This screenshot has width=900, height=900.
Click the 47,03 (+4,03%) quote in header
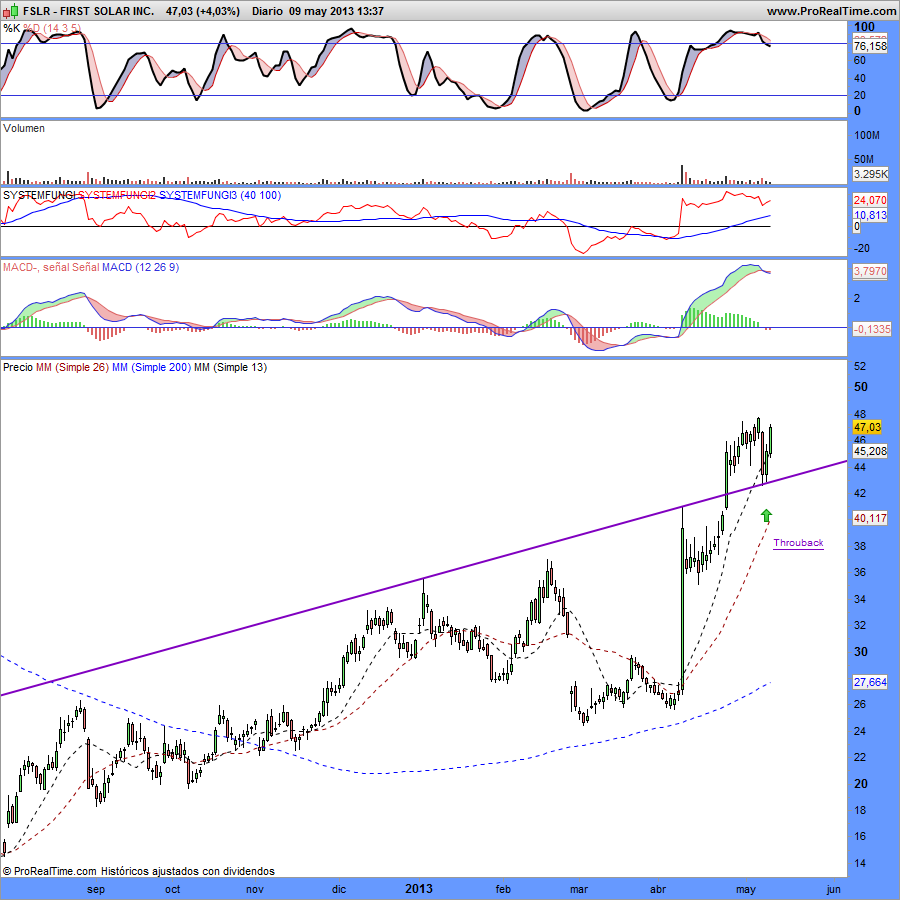pyautogui.click(x=203, y=11)
